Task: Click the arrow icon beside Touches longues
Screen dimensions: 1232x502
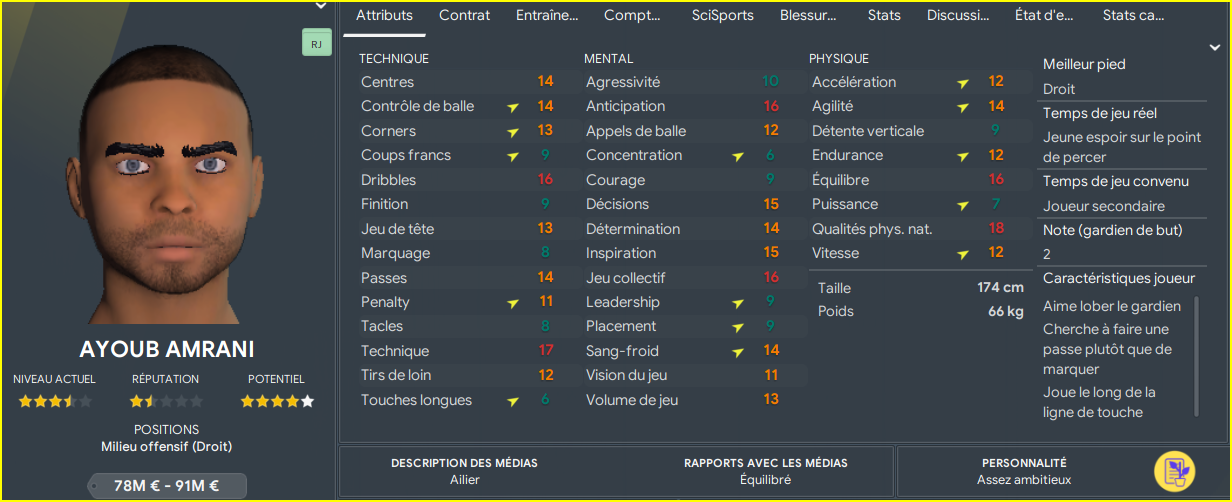Action: pos(513,401)
